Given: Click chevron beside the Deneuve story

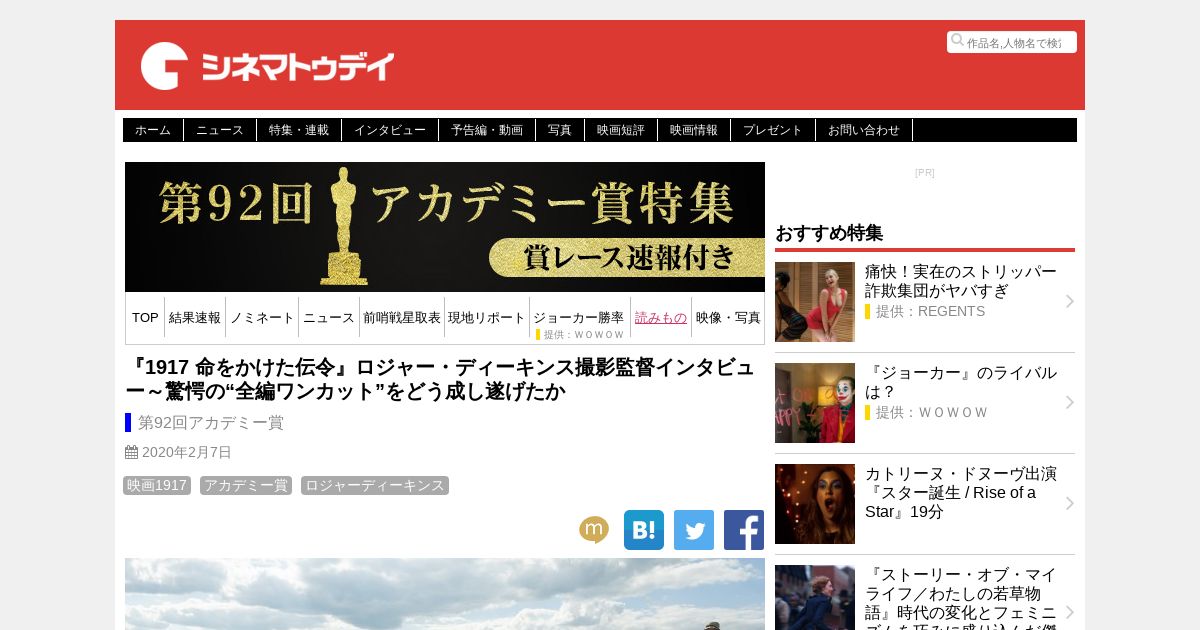Looking at the screenshot, I should point(1069,503).
